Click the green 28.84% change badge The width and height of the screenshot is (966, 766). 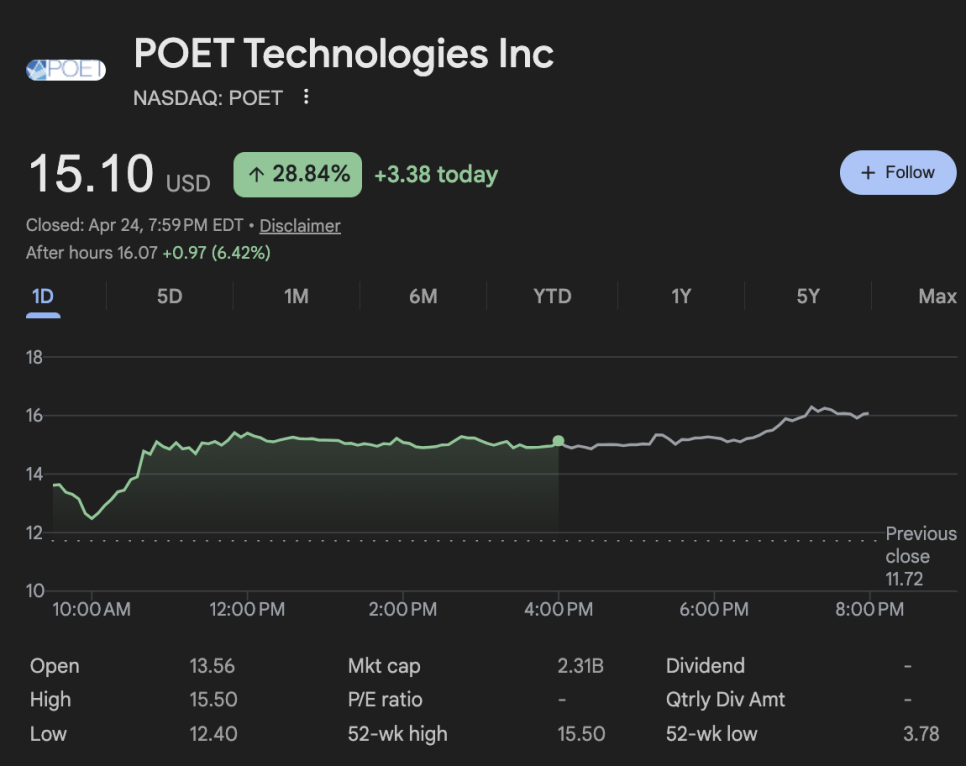[297, 175]
